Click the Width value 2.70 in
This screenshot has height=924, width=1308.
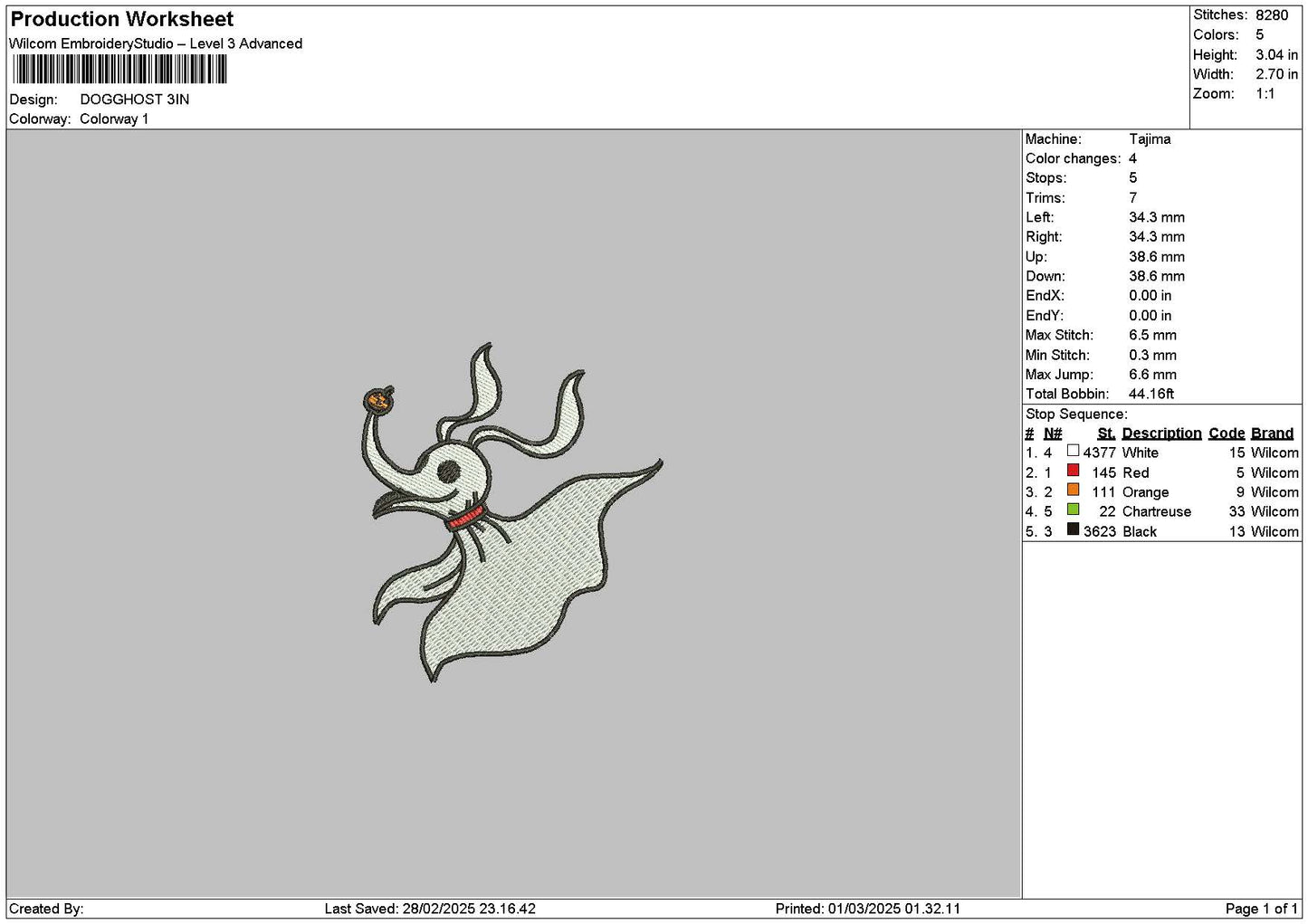pyautogui.click(x=1276, y=74)
